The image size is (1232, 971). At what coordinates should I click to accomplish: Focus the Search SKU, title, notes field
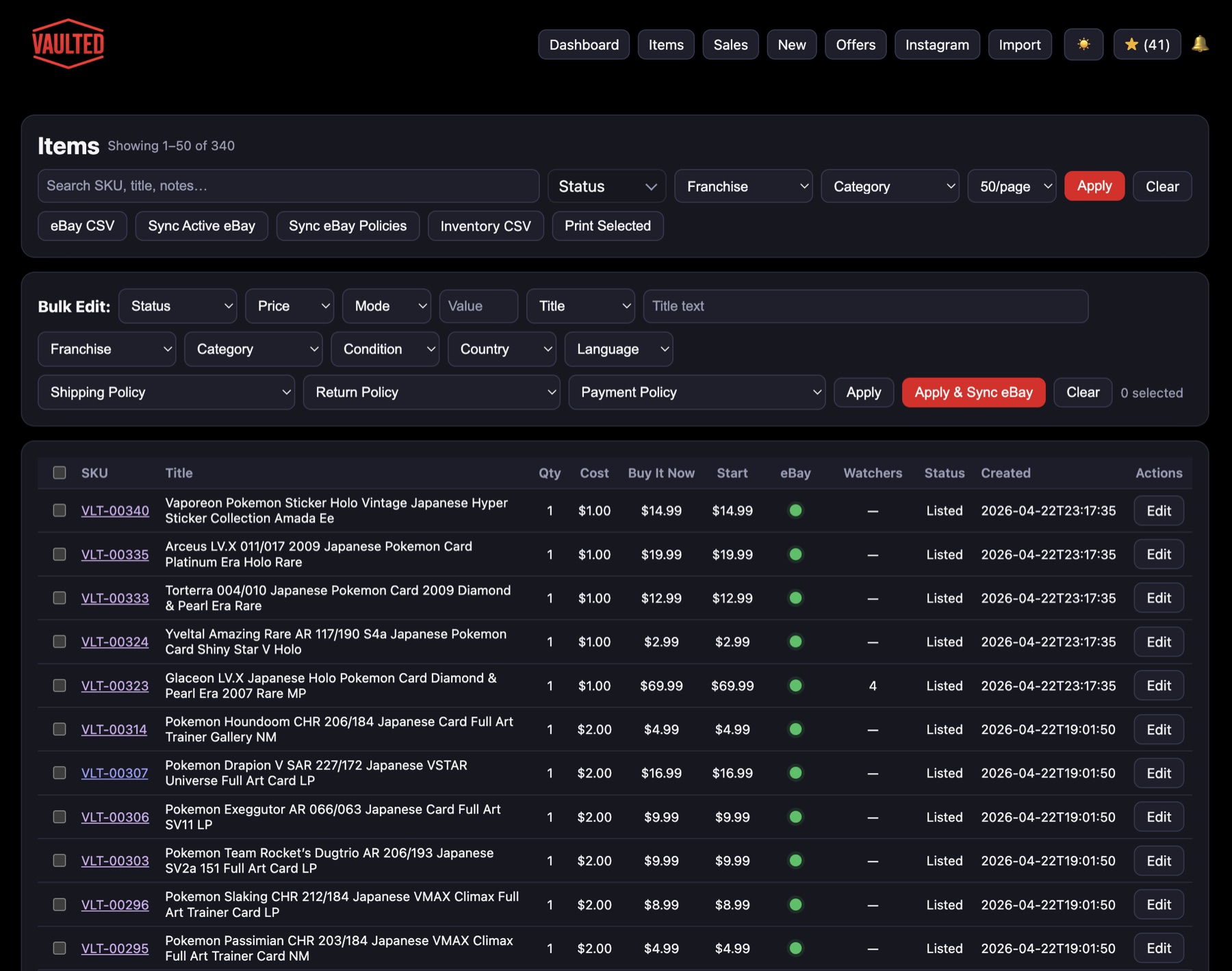point(288,186)
